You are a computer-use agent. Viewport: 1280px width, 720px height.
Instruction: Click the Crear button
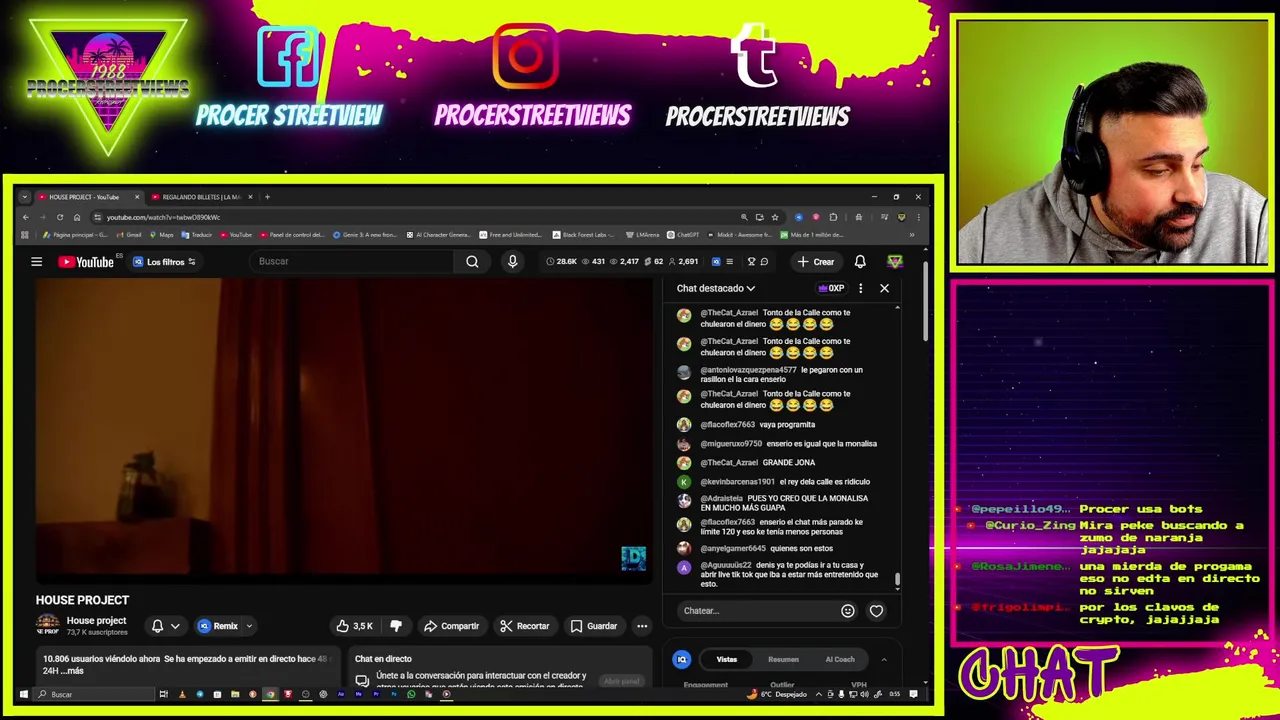click(815, 262)
